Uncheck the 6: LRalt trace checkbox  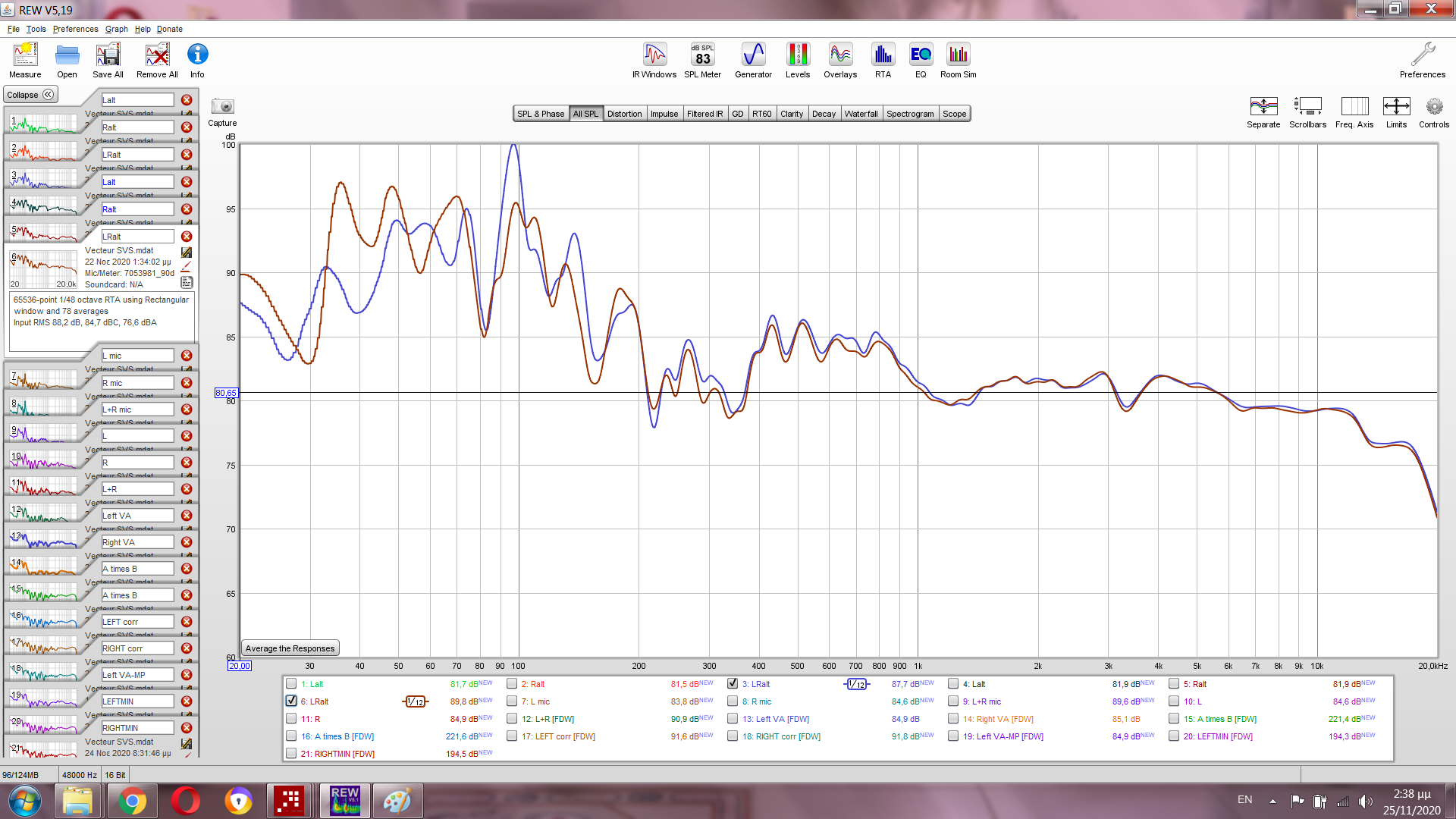click(x=291, y=701)
